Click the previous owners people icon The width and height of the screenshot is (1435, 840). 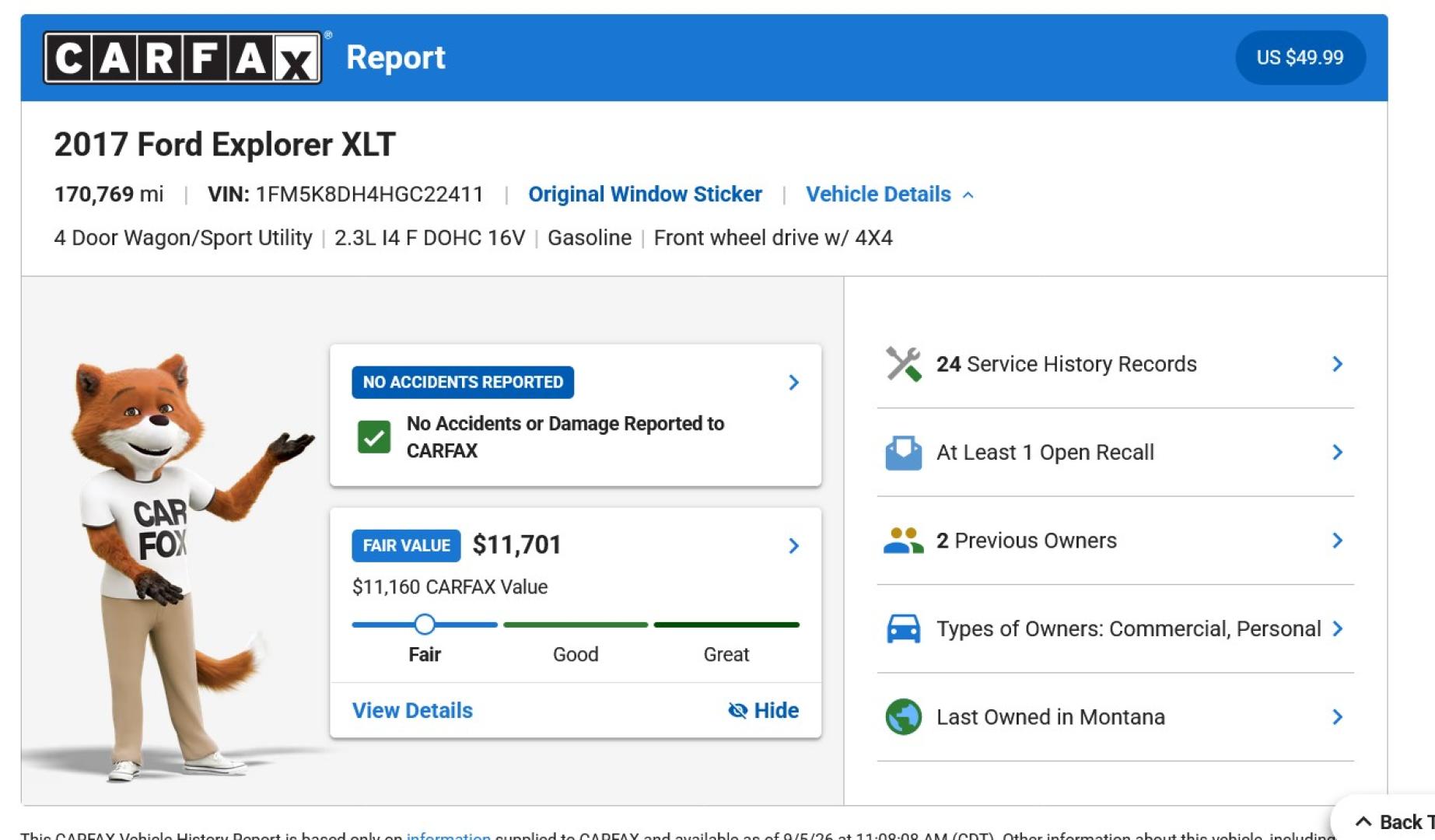903,541
